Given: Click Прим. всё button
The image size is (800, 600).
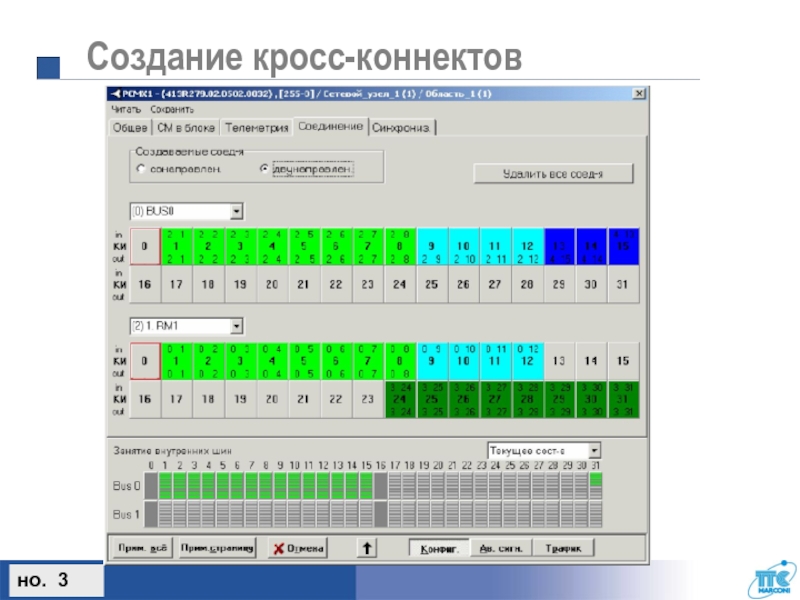Looking at the screenshot, I should [142, 548].
